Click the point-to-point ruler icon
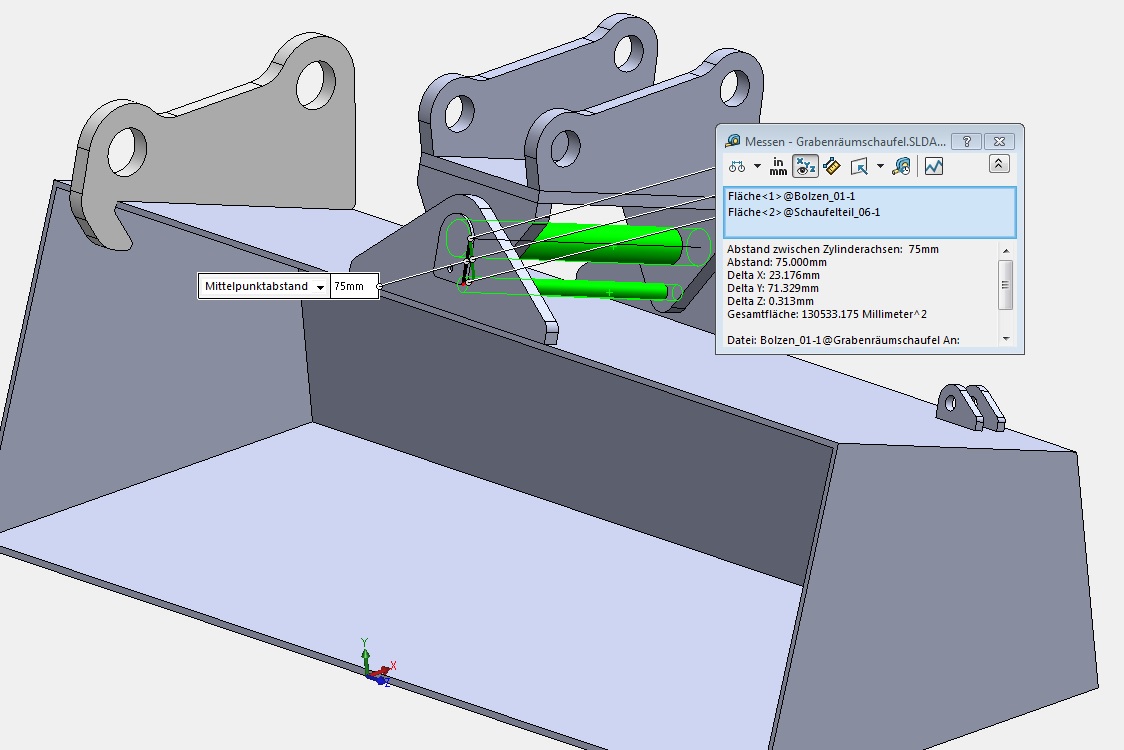 (x=831, y=167)
